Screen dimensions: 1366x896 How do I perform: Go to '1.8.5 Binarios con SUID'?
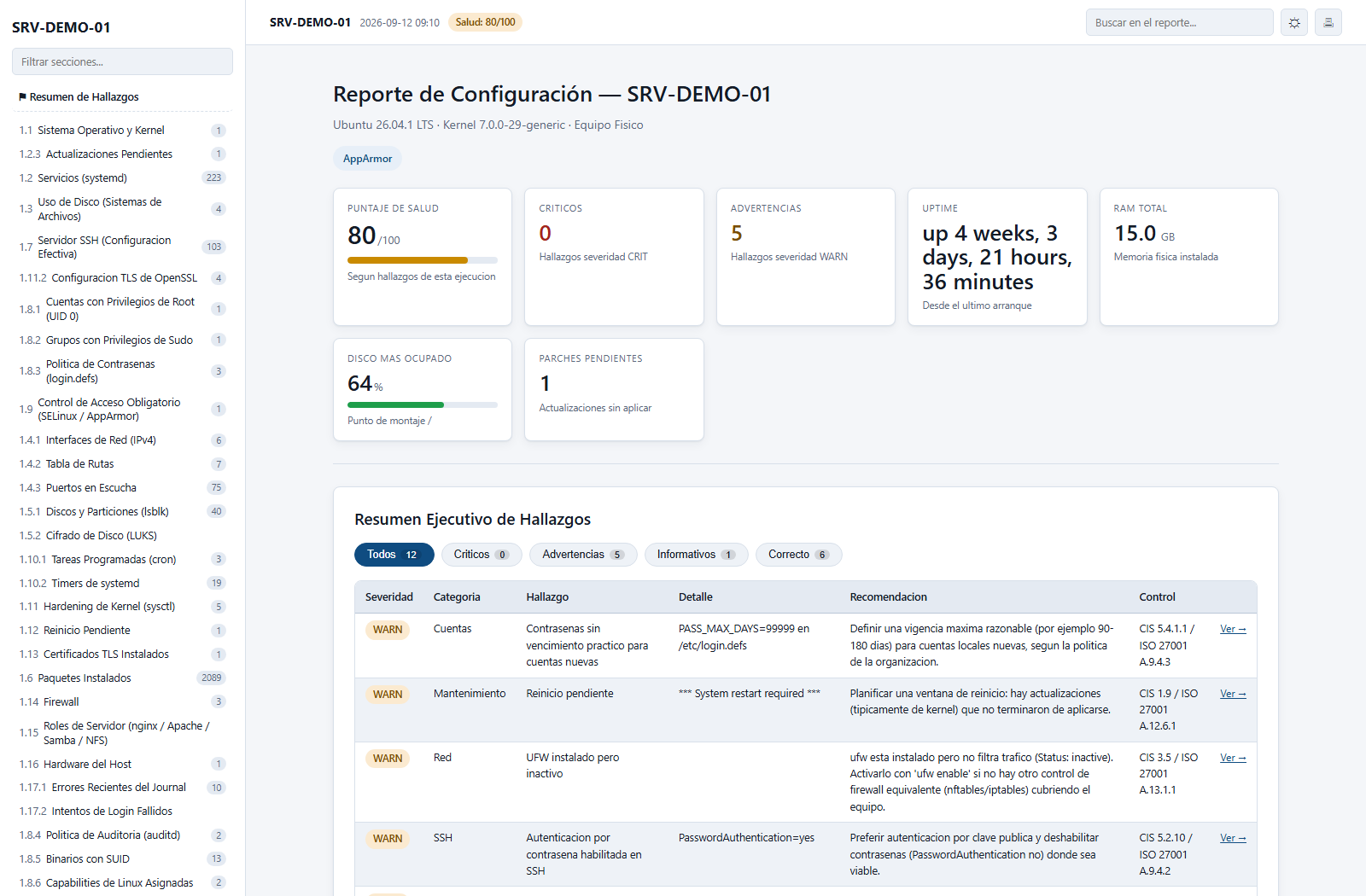(122, 859)
